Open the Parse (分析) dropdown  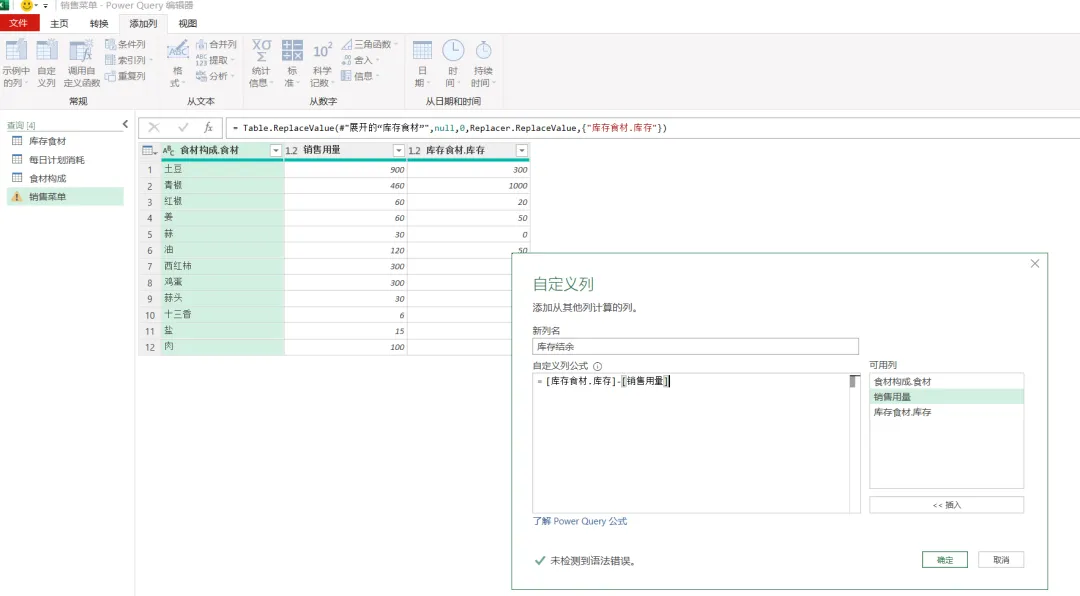[x=215, y=76]
